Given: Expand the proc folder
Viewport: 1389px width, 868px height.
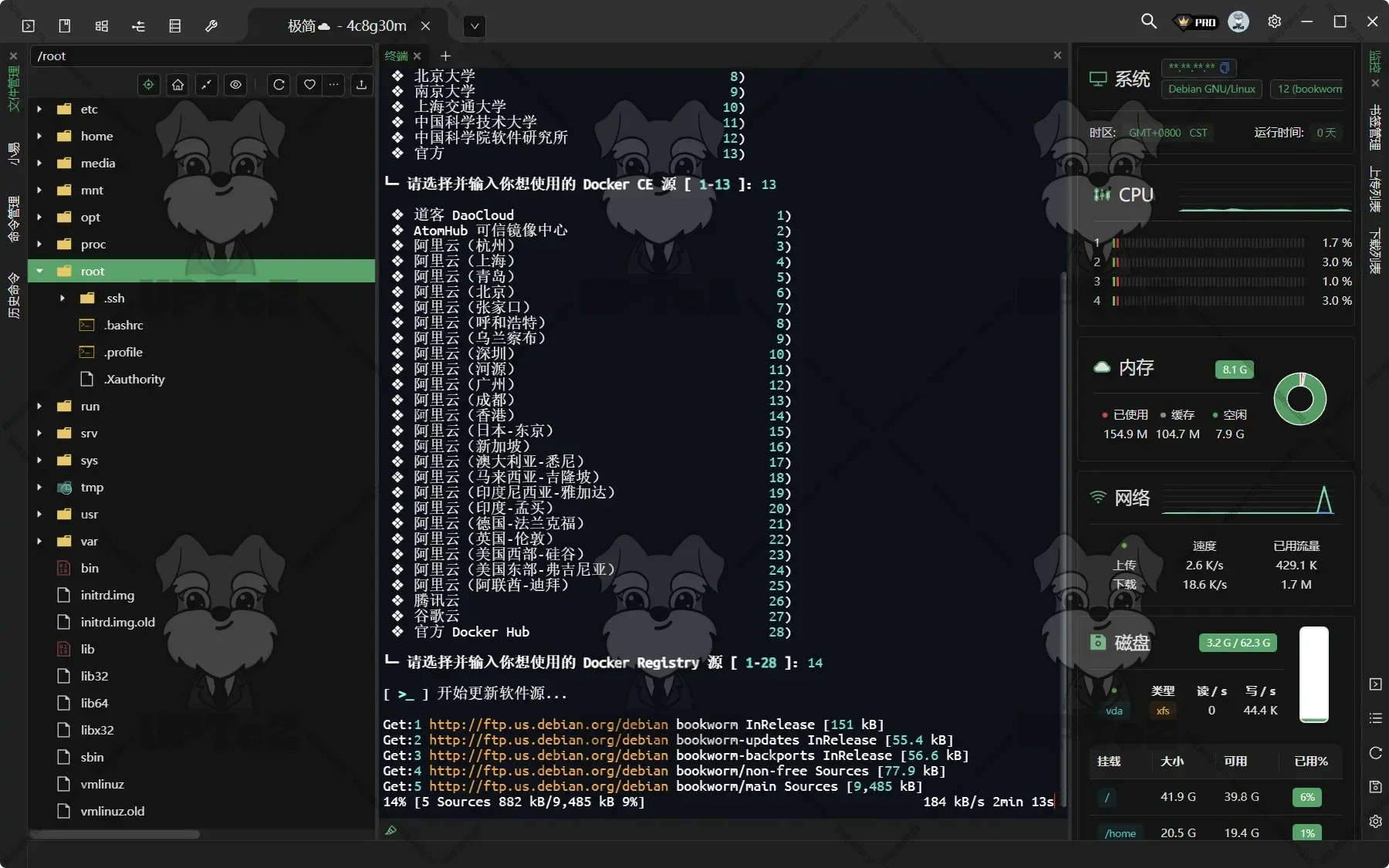Looking at the screenshot, I should (39, 245).
